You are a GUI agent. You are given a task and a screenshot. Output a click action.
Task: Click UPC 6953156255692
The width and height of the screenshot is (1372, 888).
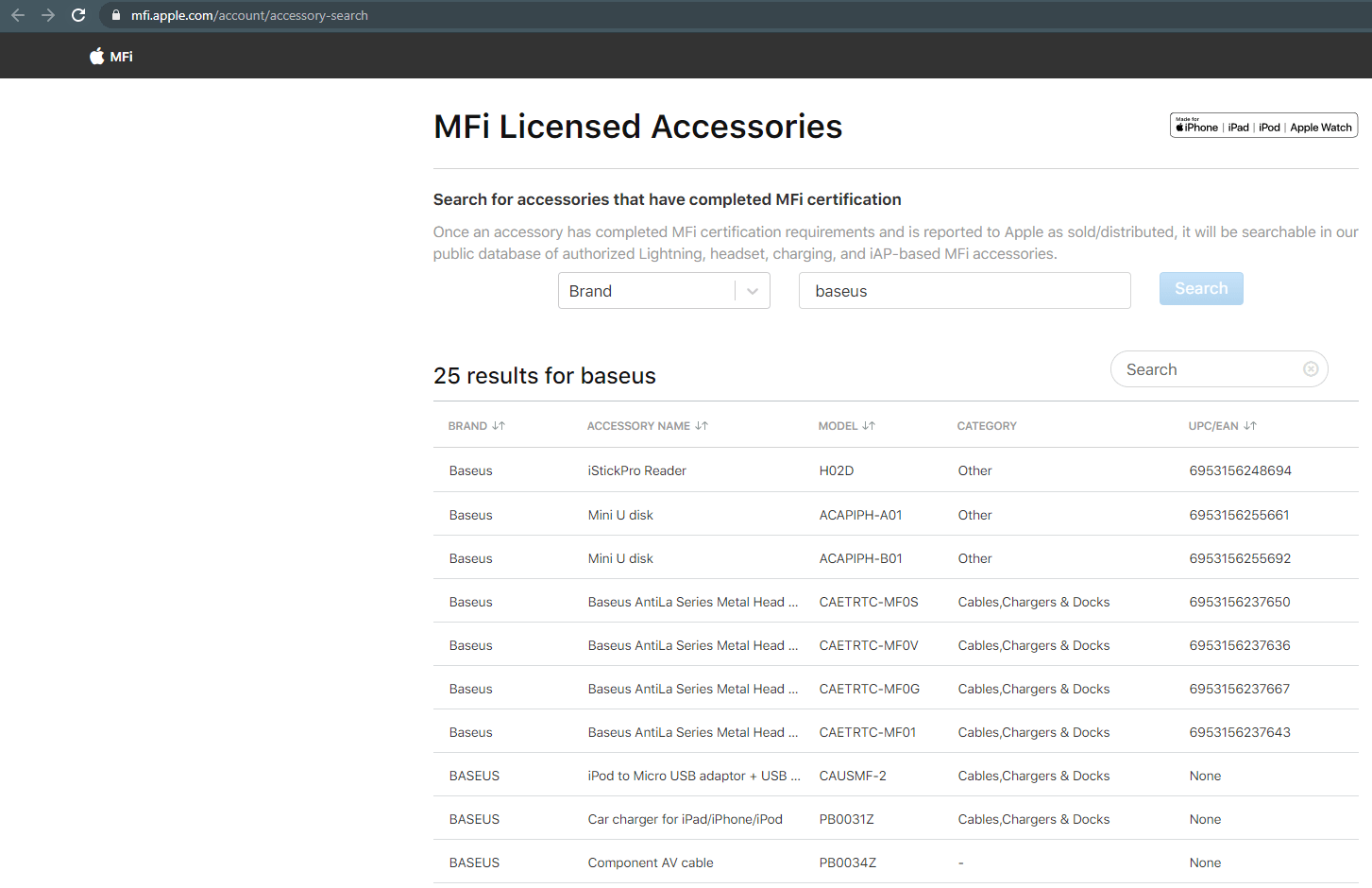click(1241, 558)
